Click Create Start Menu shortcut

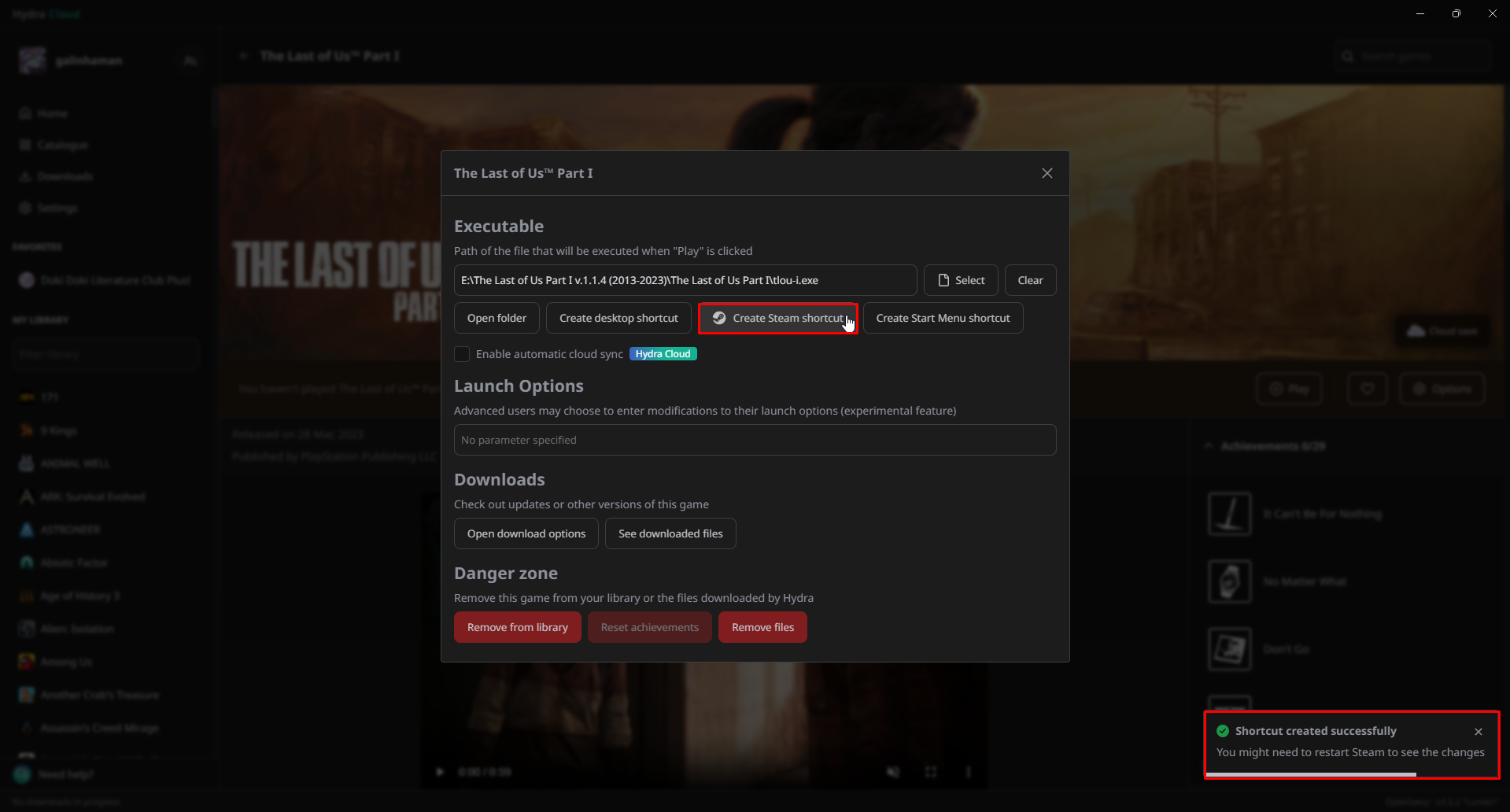pyautogui.click(x=943, y=317)
